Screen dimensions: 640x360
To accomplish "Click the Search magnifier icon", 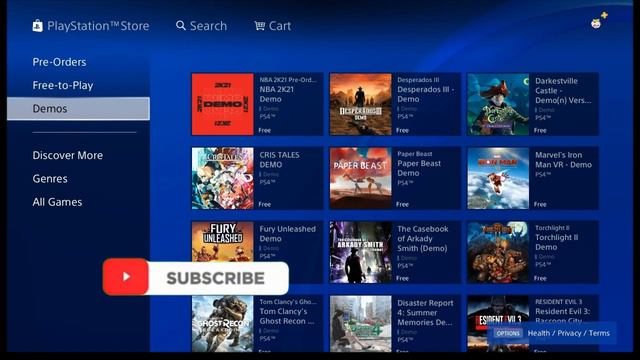I will (x=181, y=26).
